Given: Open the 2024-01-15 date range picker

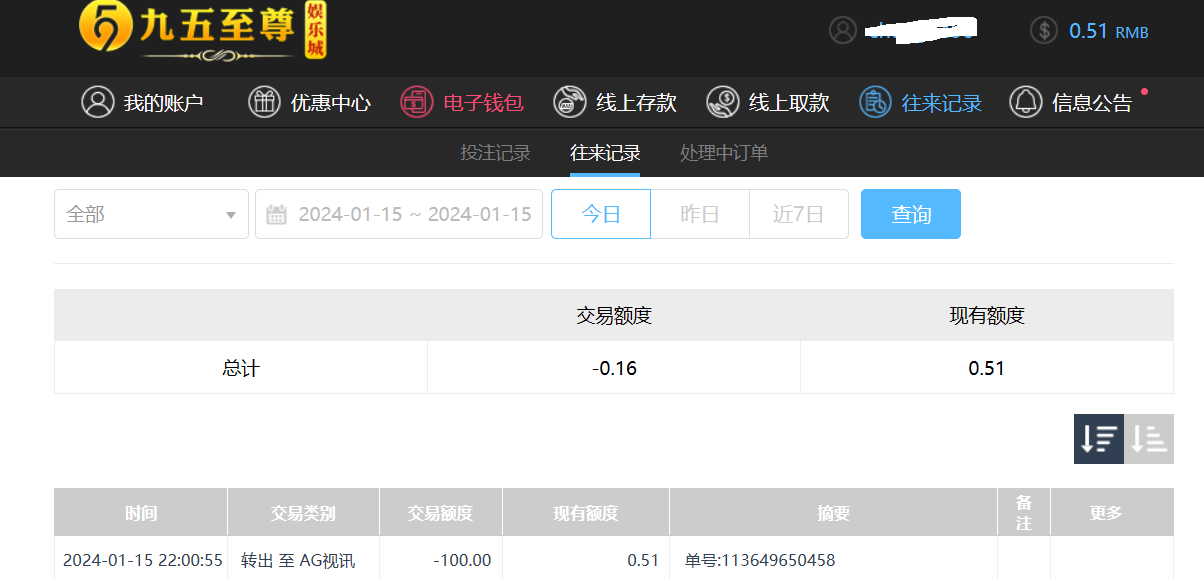Looking at the screenshot, I should click(399, 214).
